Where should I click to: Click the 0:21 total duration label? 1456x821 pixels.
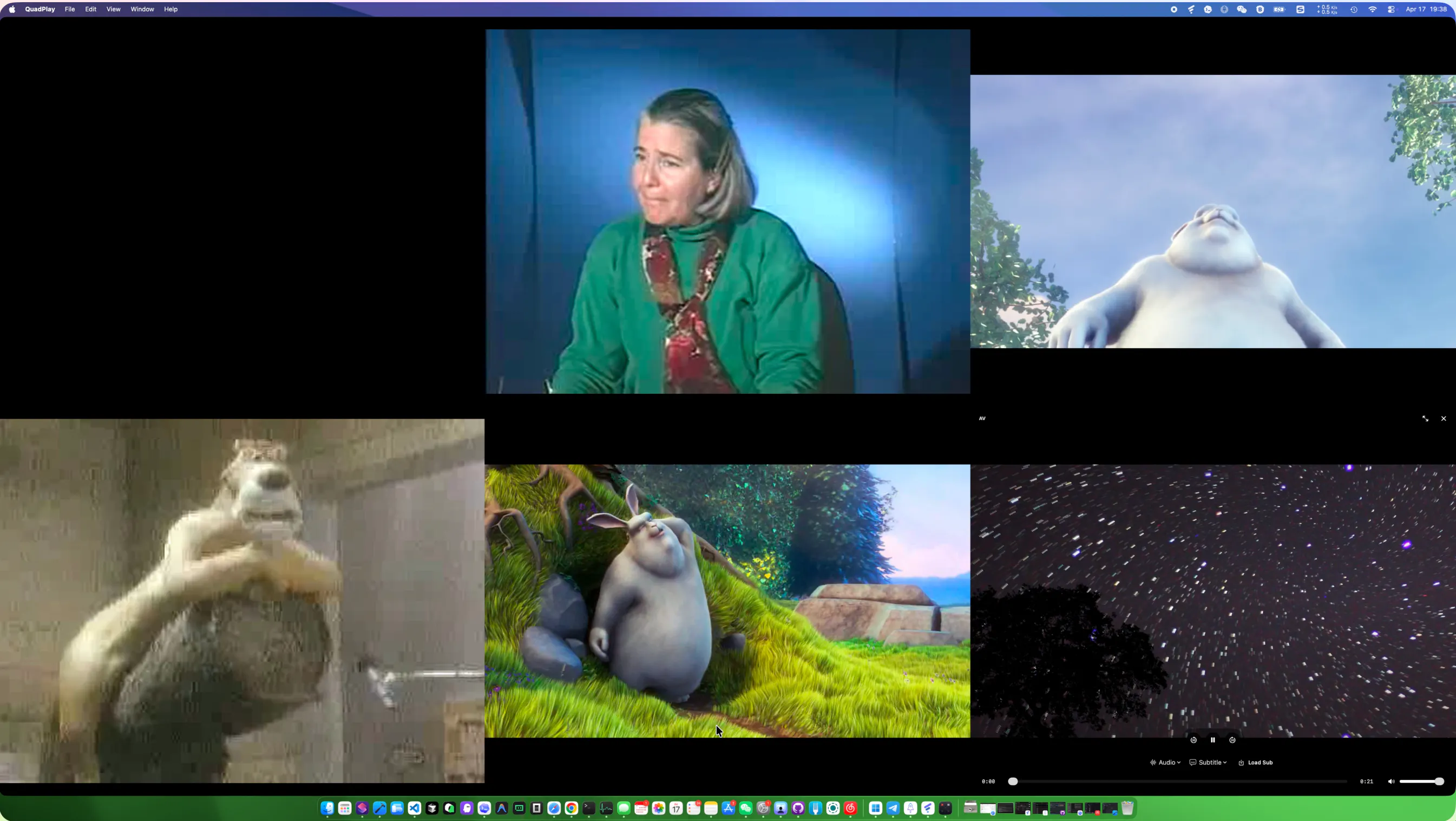click(x=1366, y=781)
